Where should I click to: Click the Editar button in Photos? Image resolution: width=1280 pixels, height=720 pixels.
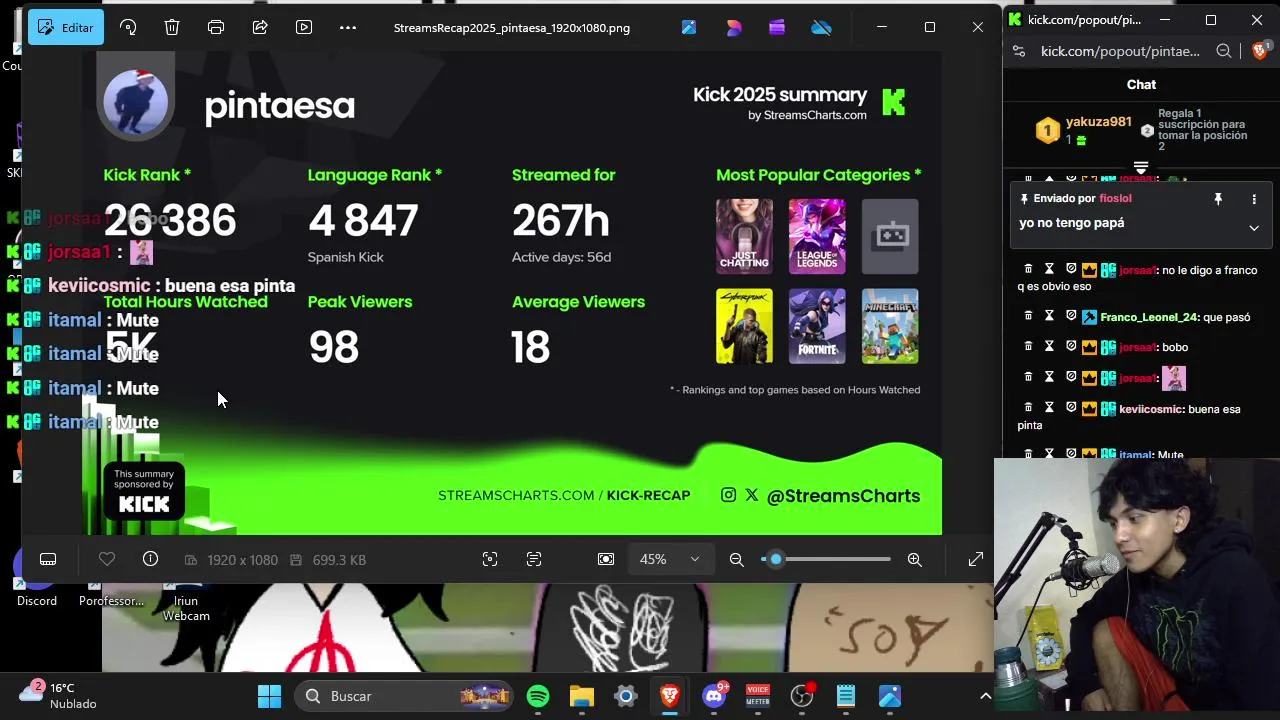(66, 27)
